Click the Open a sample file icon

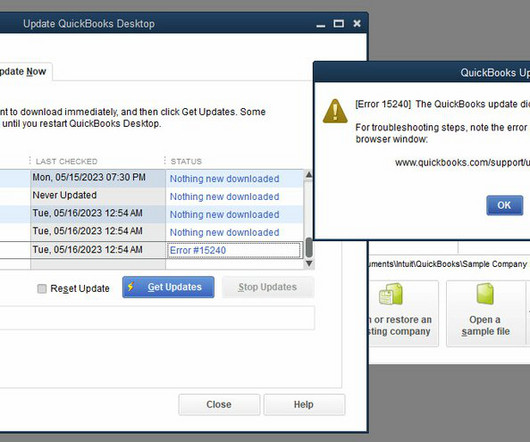click(485, 294)
